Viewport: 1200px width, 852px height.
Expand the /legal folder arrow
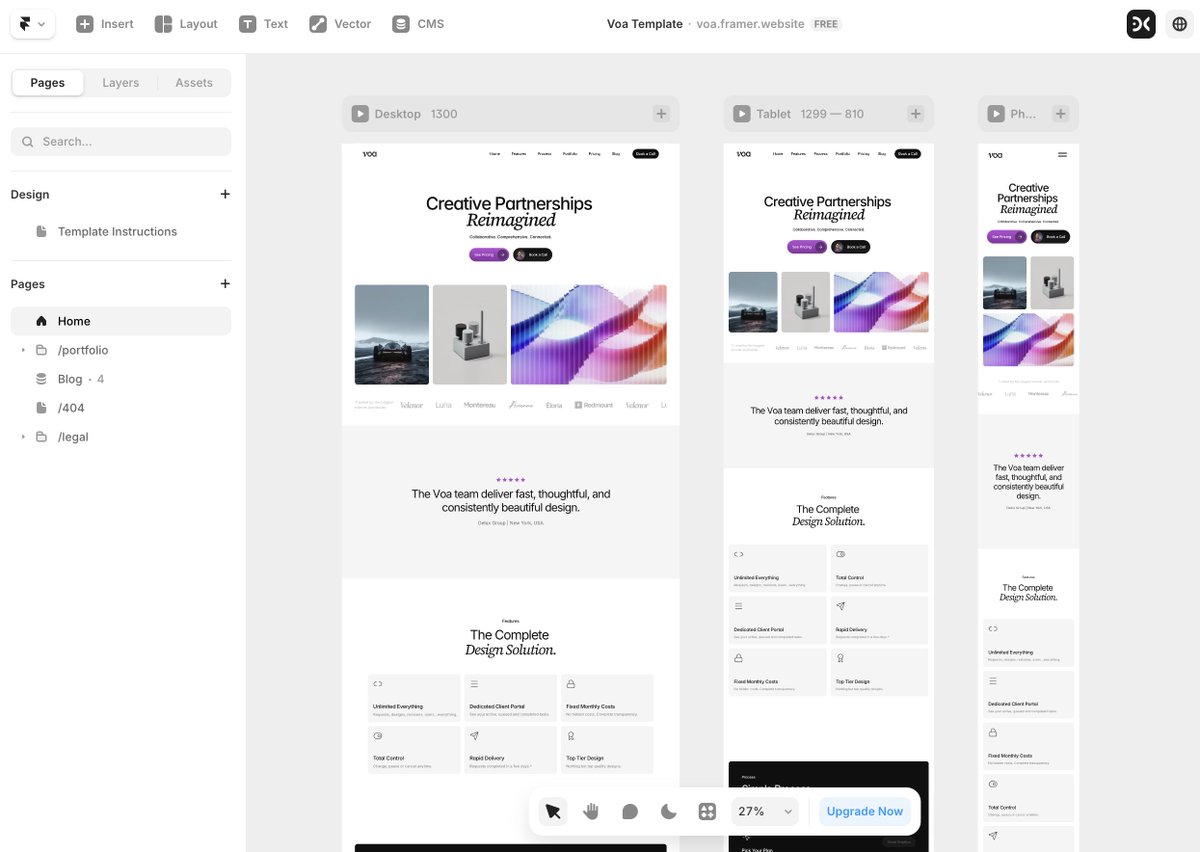pos(23,437)
